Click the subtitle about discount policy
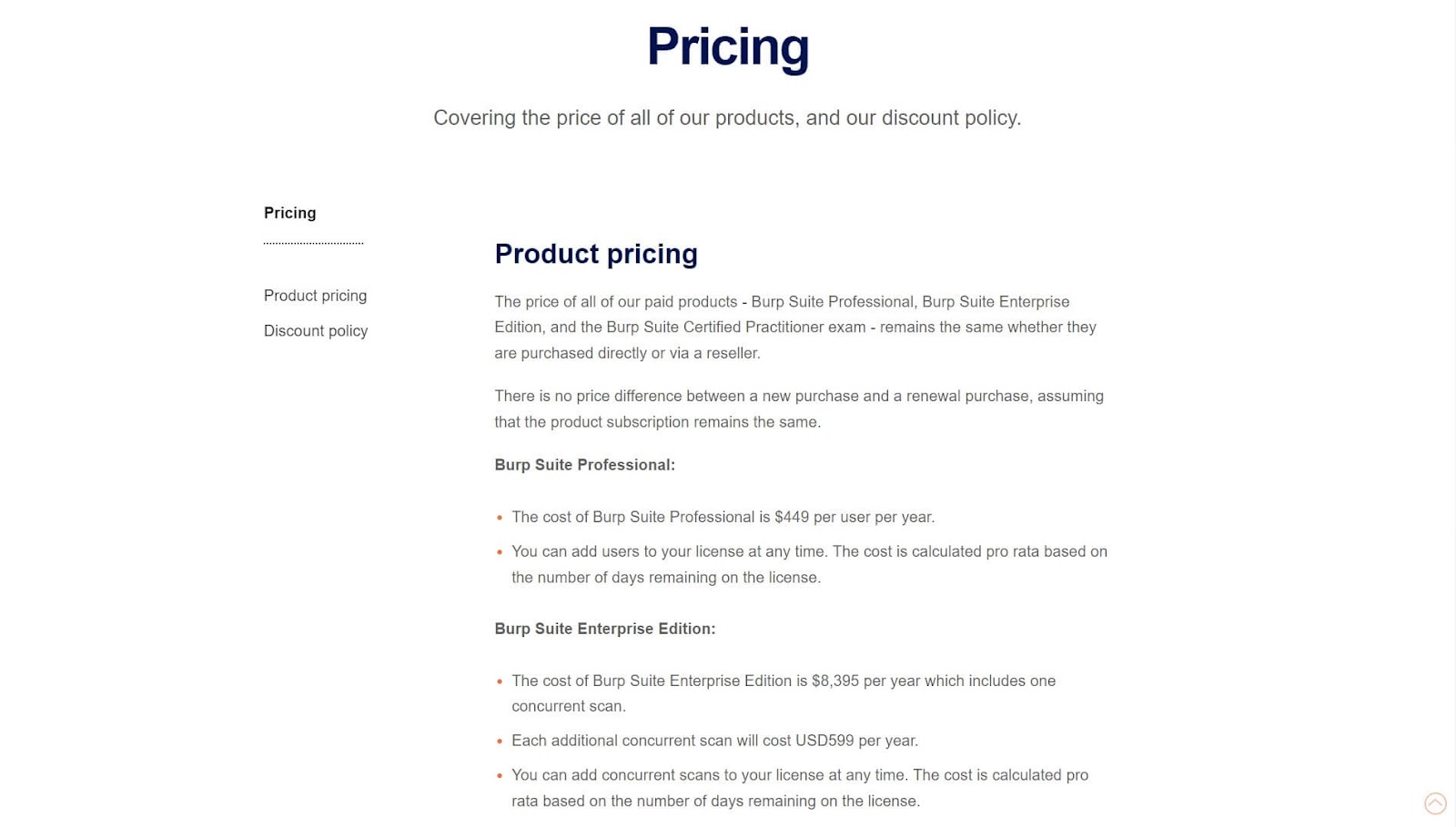This screenshot has height=827, width=1456. [727, 118]
